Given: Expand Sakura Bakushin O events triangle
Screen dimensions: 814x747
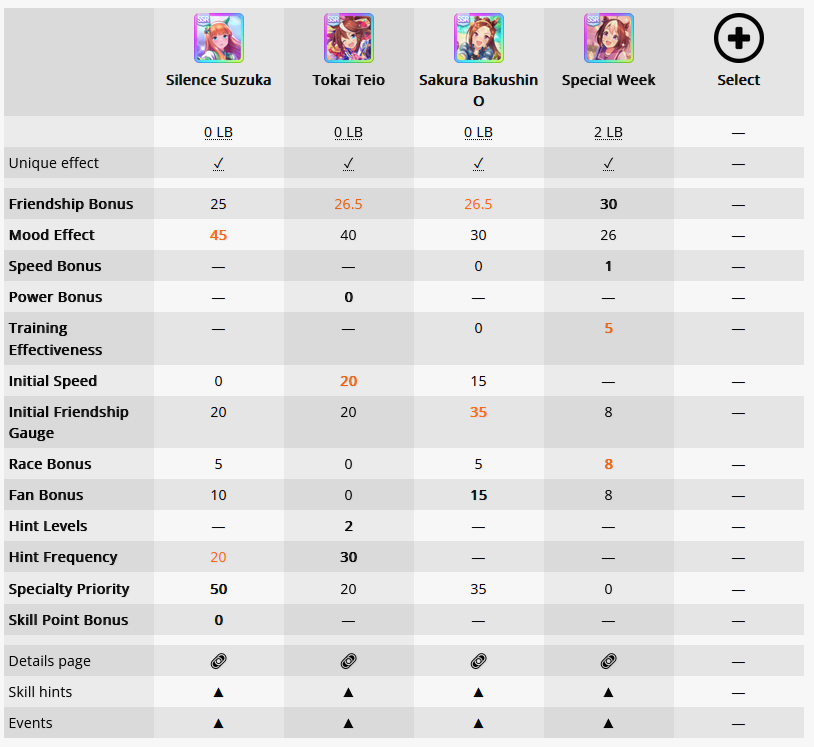Looking at the screenshot, I should 478,723.
